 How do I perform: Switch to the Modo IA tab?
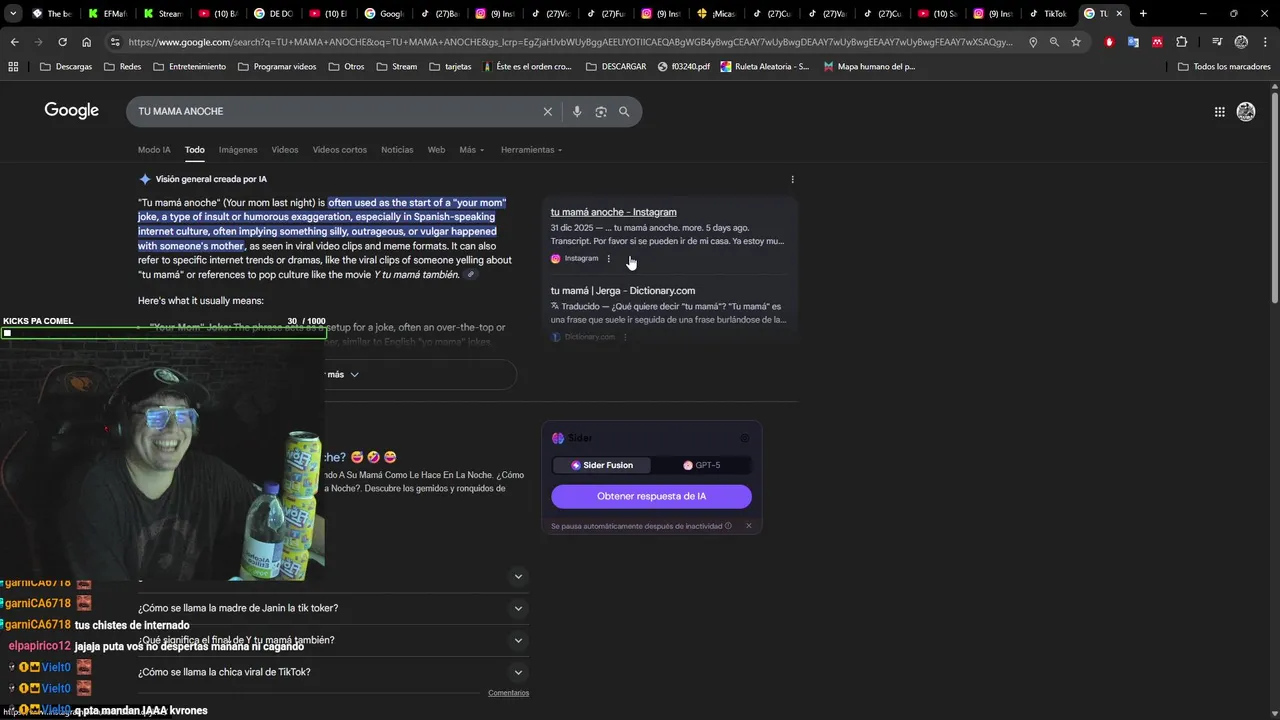pyautogui.click(x=154, y=150)
